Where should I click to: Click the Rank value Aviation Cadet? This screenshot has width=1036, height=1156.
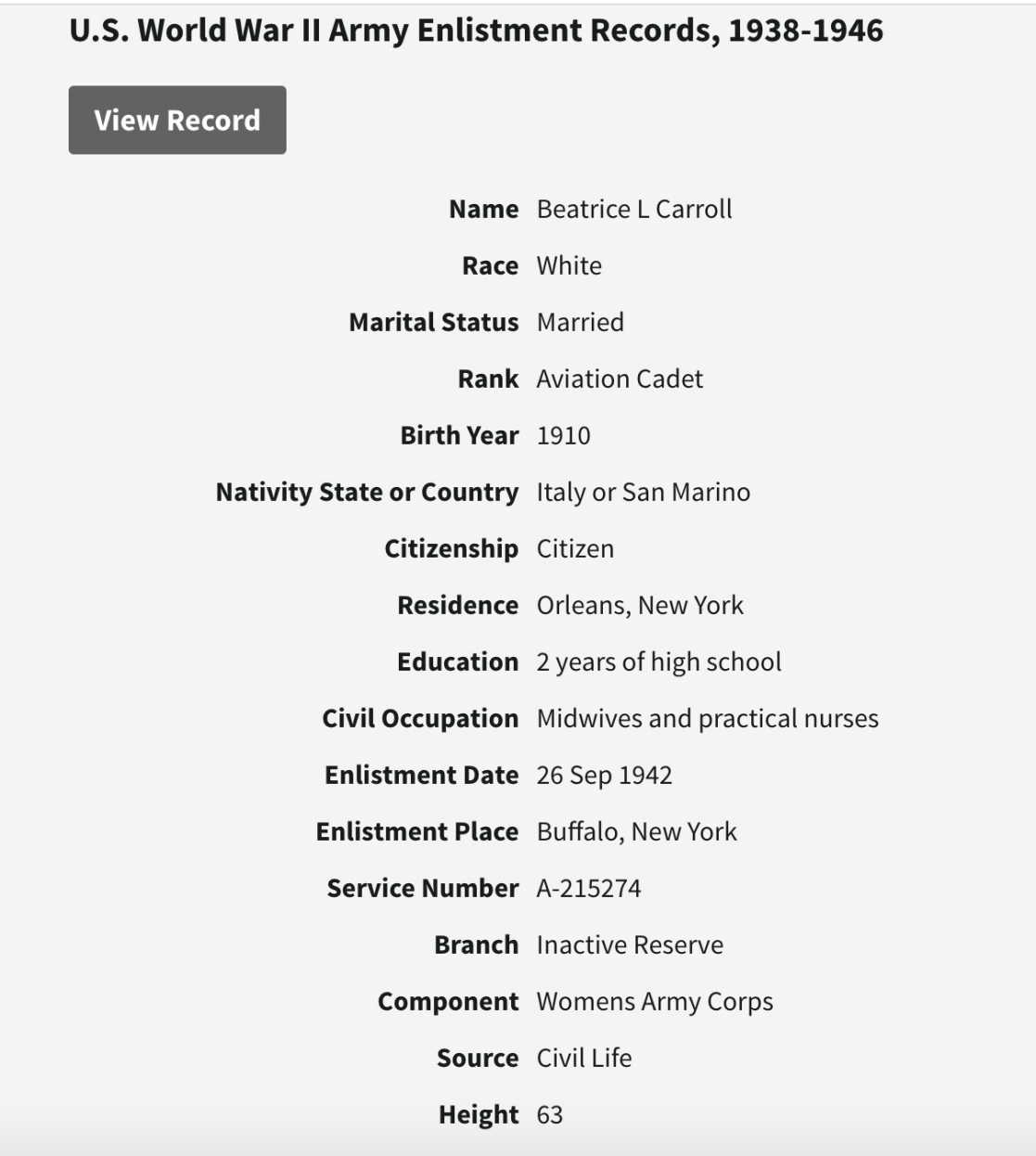coord(620,379)
